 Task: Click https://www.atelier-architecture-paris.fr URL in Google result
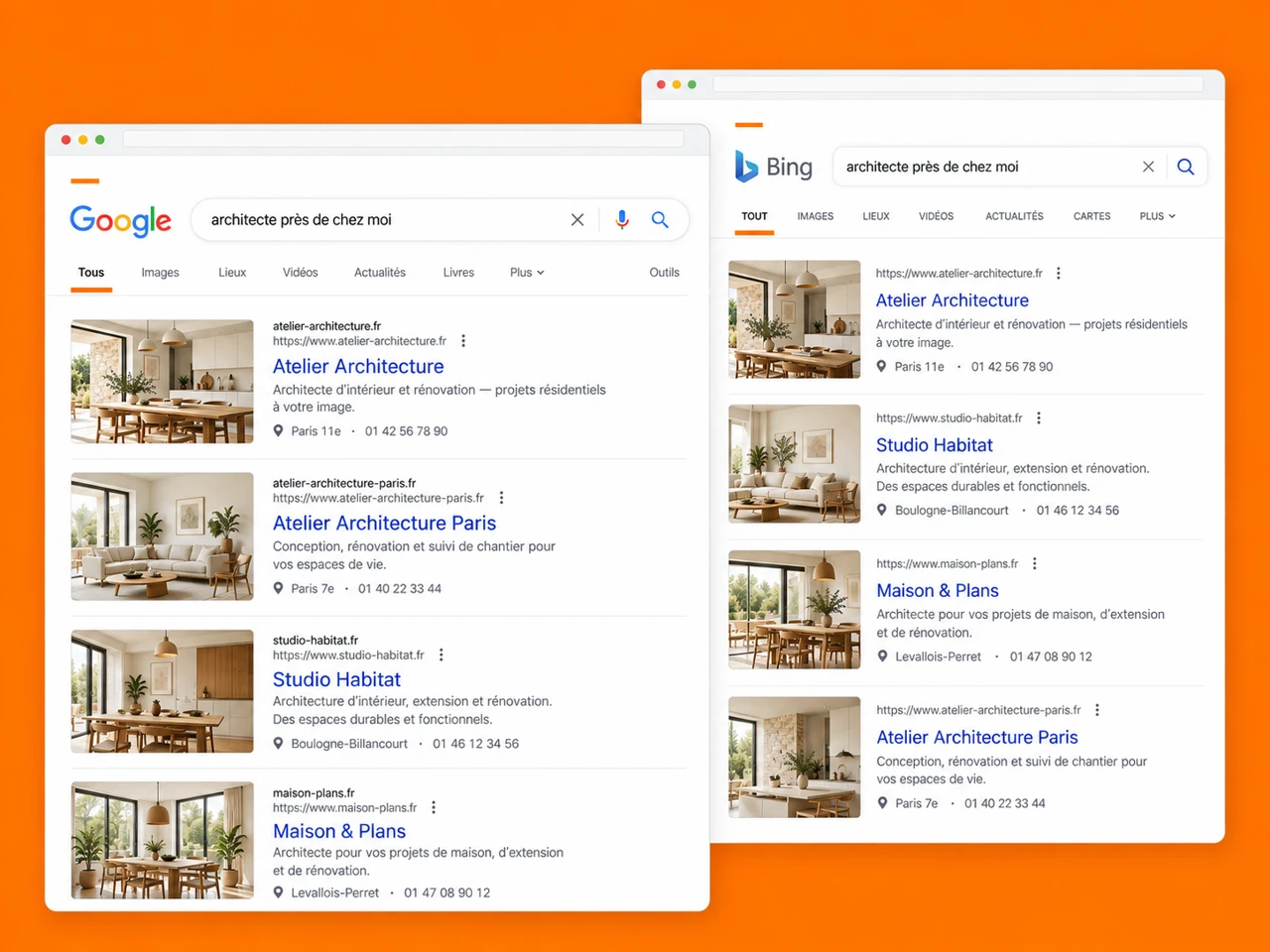point(379,498)
